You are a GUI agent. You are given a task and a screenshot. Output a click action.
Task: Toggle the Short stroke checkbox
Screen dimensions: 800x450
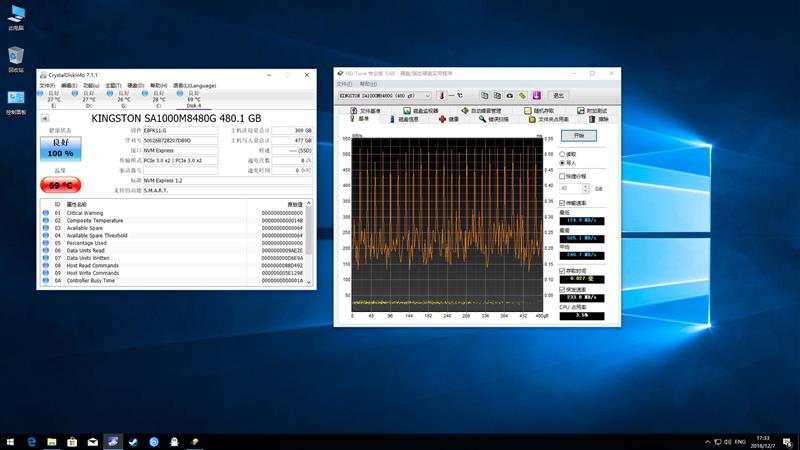coord(562,176)
